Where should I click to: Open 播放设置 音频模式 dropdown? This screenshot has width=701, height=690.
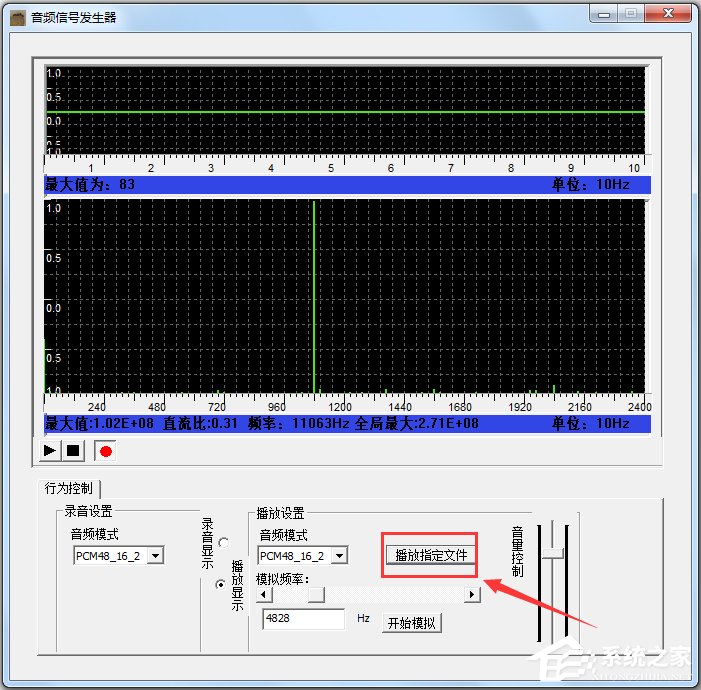339,556
